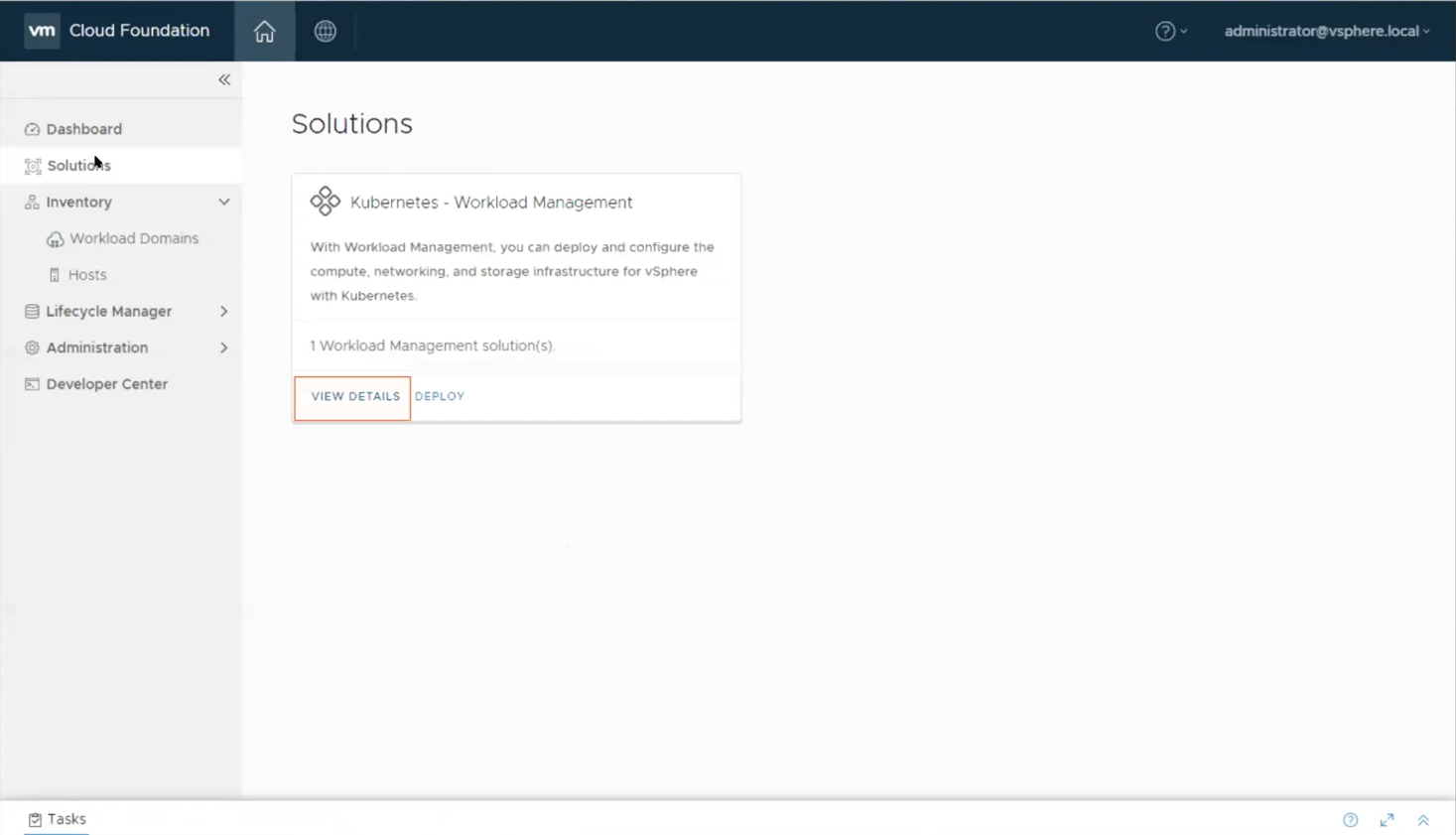The image size is (1456, 835).
Task: Select the Home icon in top navigation
Action: [264, 31]
